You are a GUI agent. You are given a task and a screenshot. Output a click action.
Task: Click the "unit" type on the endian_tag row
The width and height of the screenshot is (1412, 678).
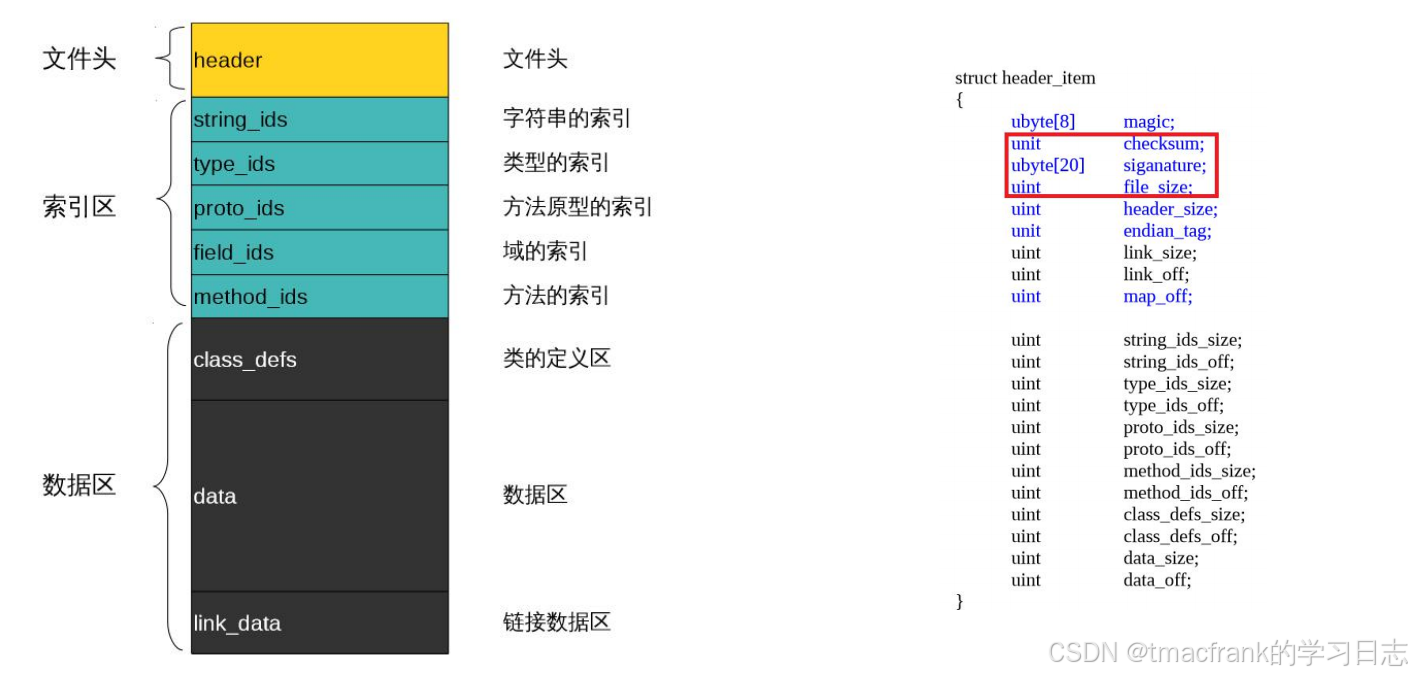[1026, 231]
